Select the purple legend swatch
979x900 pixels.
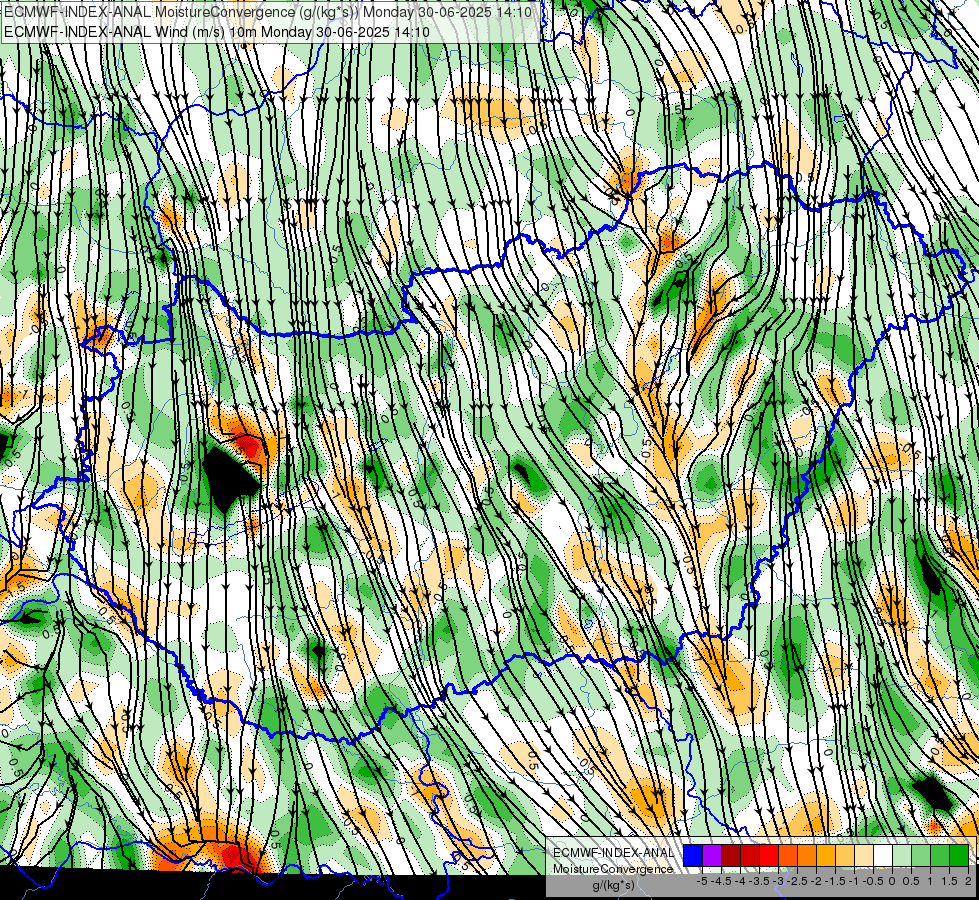point(712,855)
